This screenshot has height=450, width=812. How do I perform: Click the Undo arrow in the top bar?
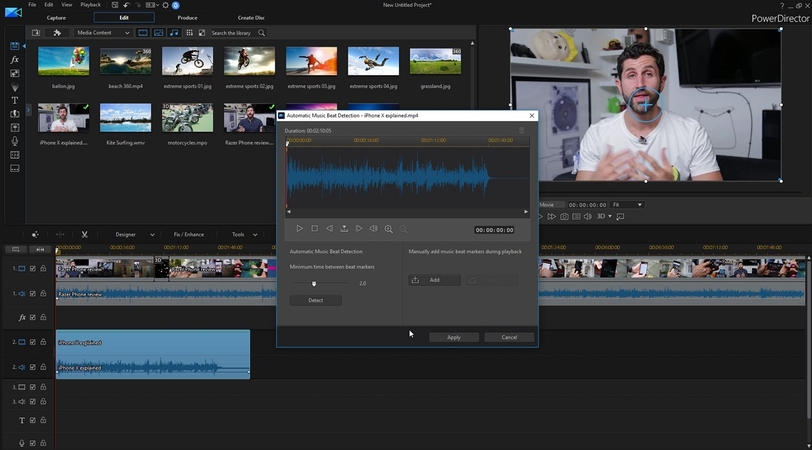[x=126, y=5]
